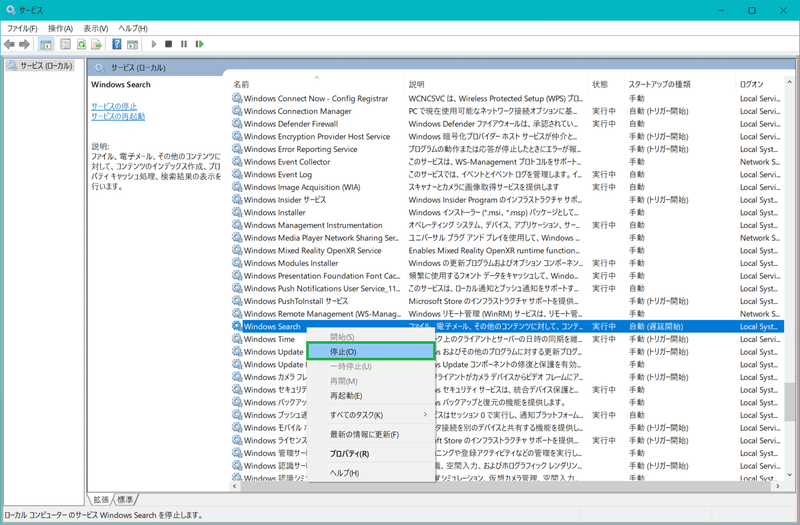
Task: Open the Help toolbar icon
Action: click(117, 44)
